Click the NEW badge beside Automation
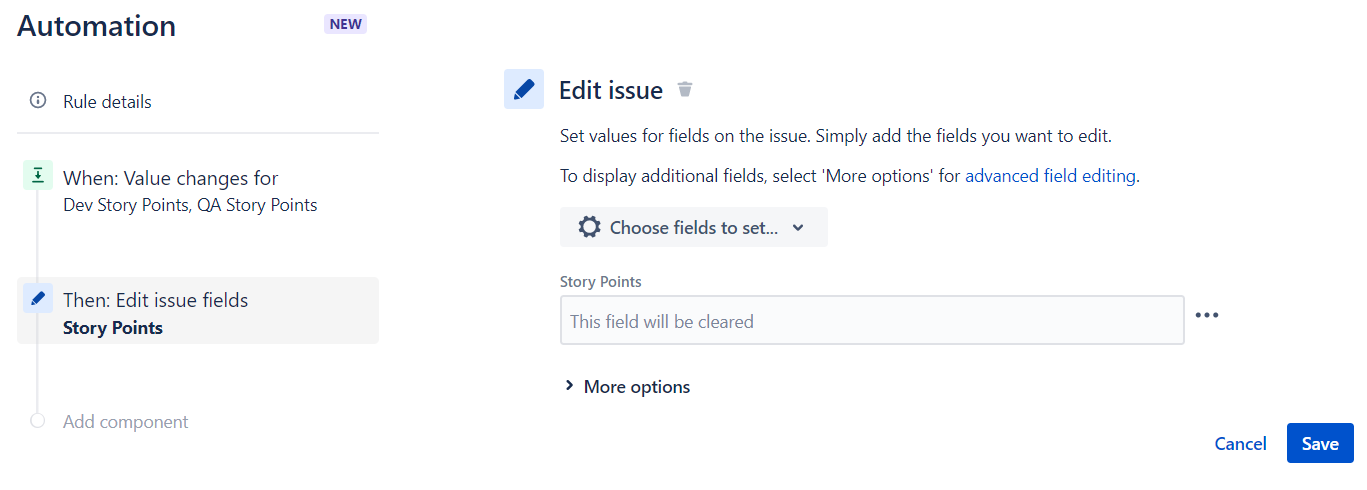This screenshot has width=1367, height=490. pyautogui.click(x=346, y=24)
